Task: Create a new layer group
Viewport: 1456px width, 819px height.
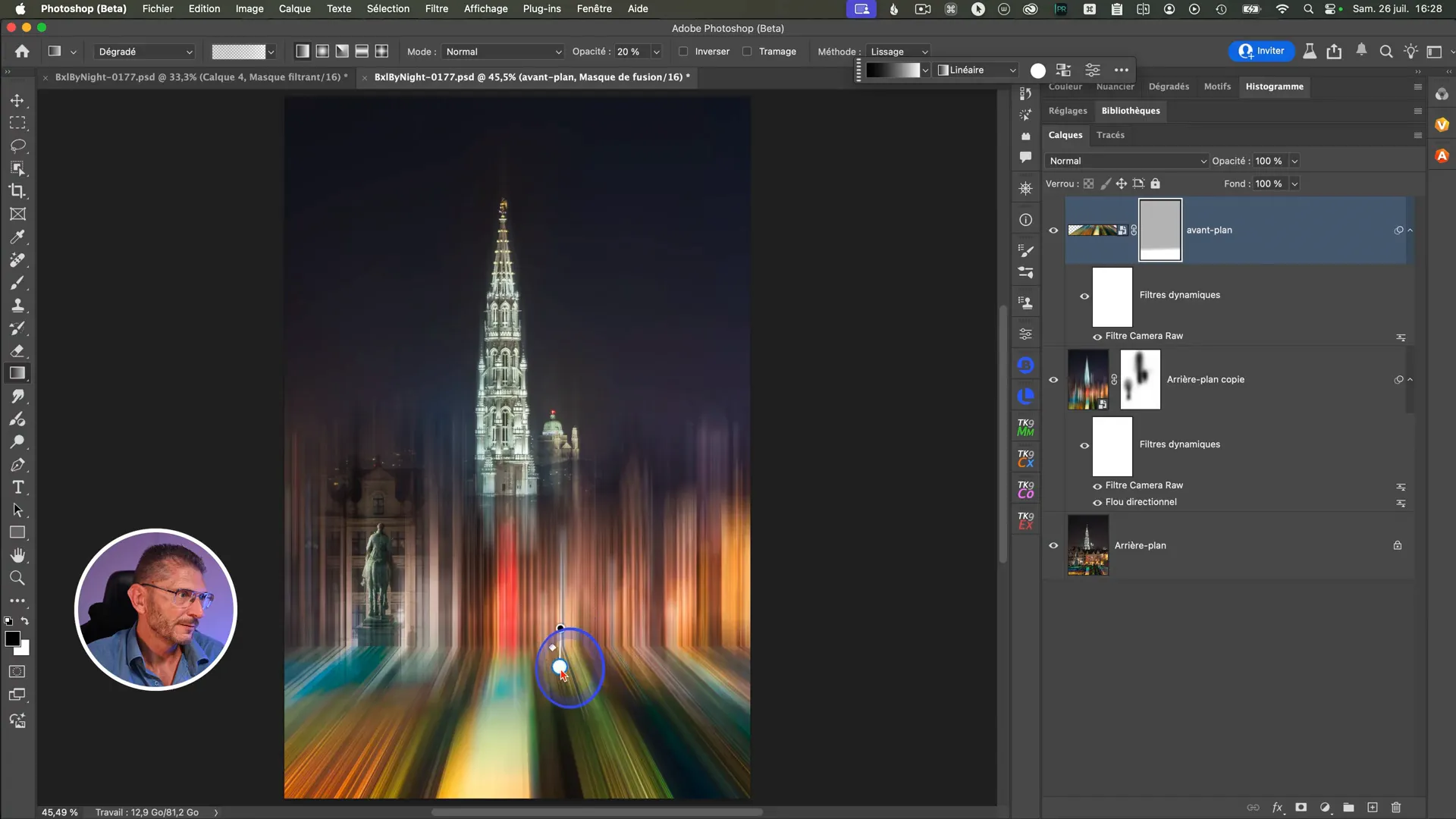Action: pos(1348,807)
